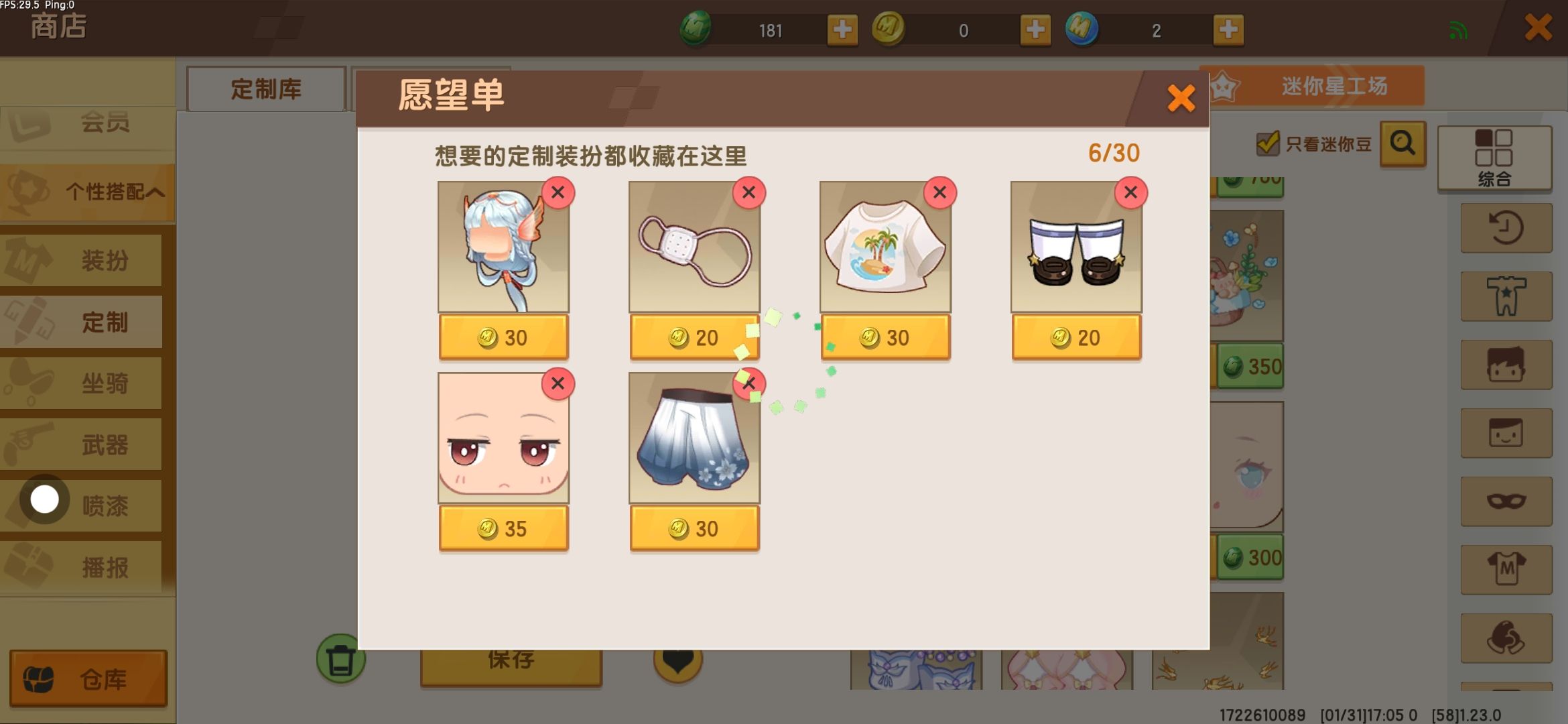Buy the red-eyed face for 35 coins
The image size is (1568, 724).
[503, 528]
